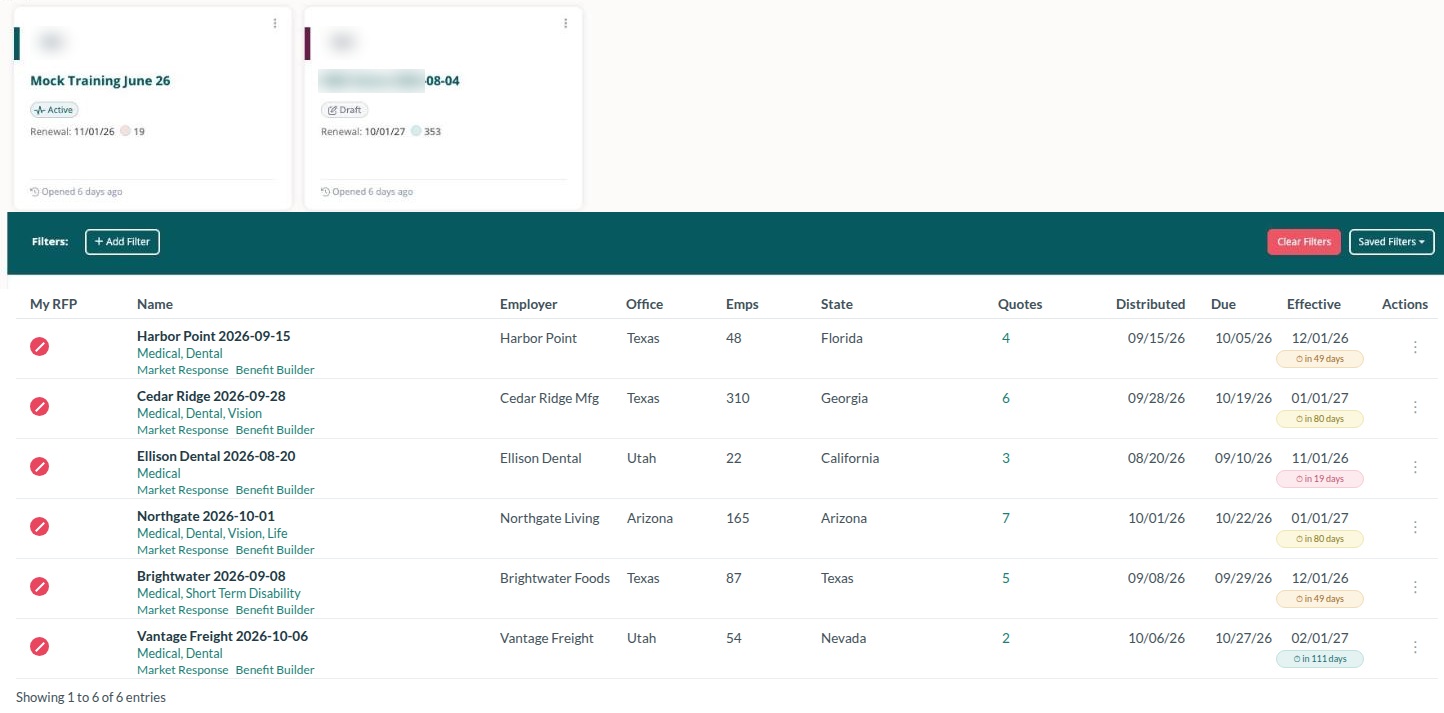This screenshot has width=1444, height=713.
Task: Open Brightwater 2026-09-08 RFP
Action: tap(211, 576)
